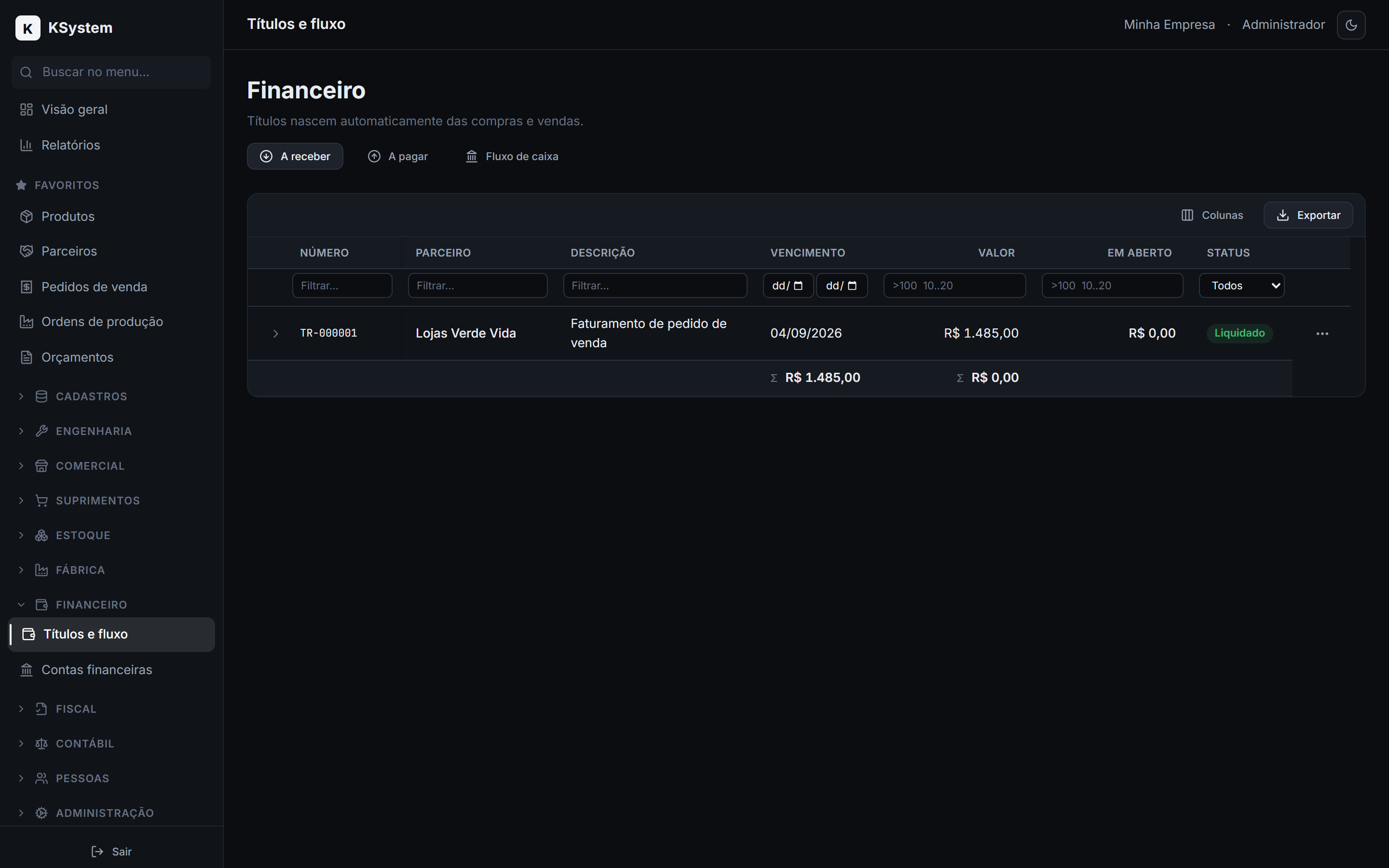This screenshot has width=1389, height=868.
Task: Click the Cadastros database icon
Action: pos(41,397)
